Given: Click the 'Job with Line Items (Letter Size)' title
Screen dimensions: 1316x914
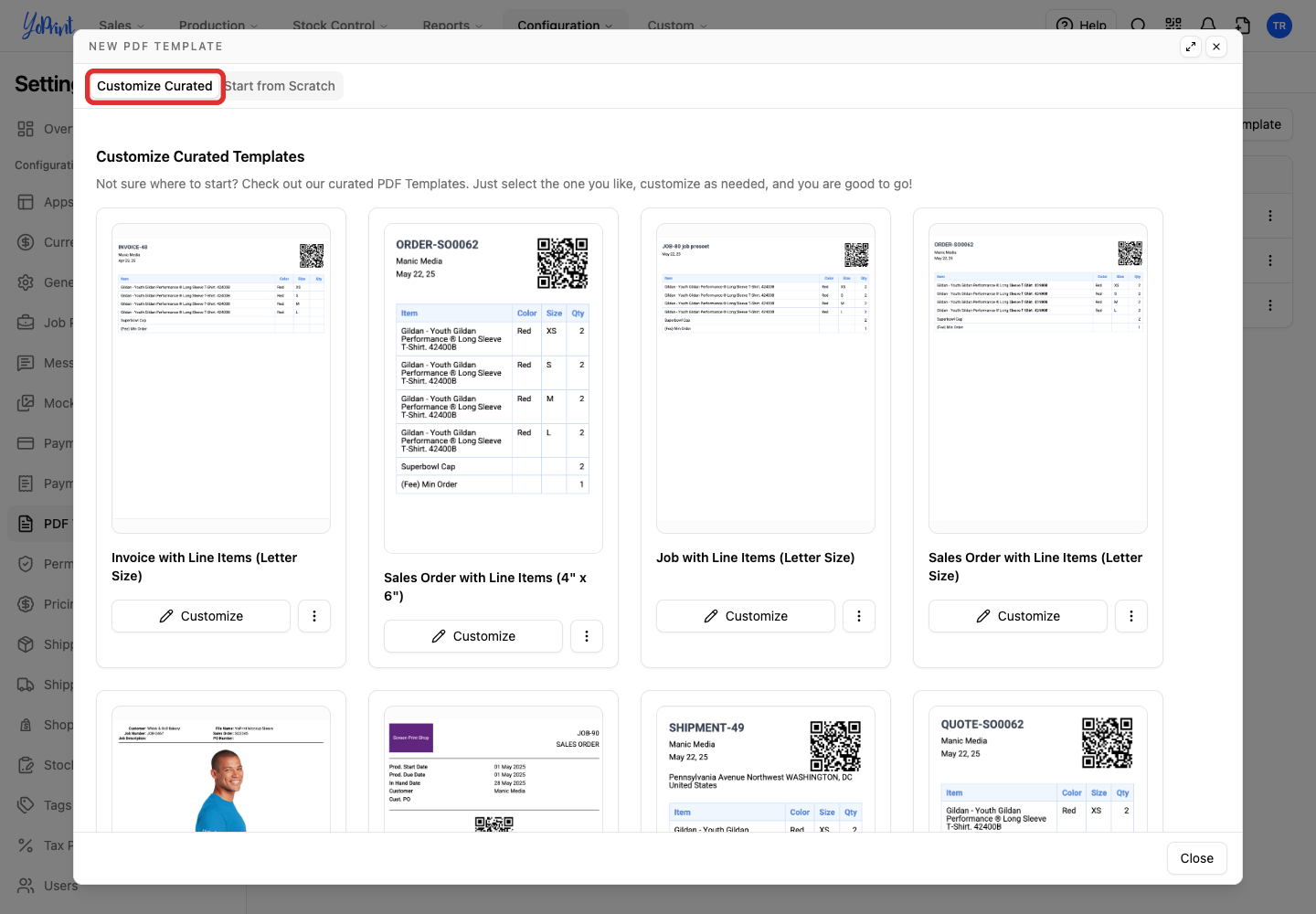Looking at the screenshot, I should click(x=756, y=558).
